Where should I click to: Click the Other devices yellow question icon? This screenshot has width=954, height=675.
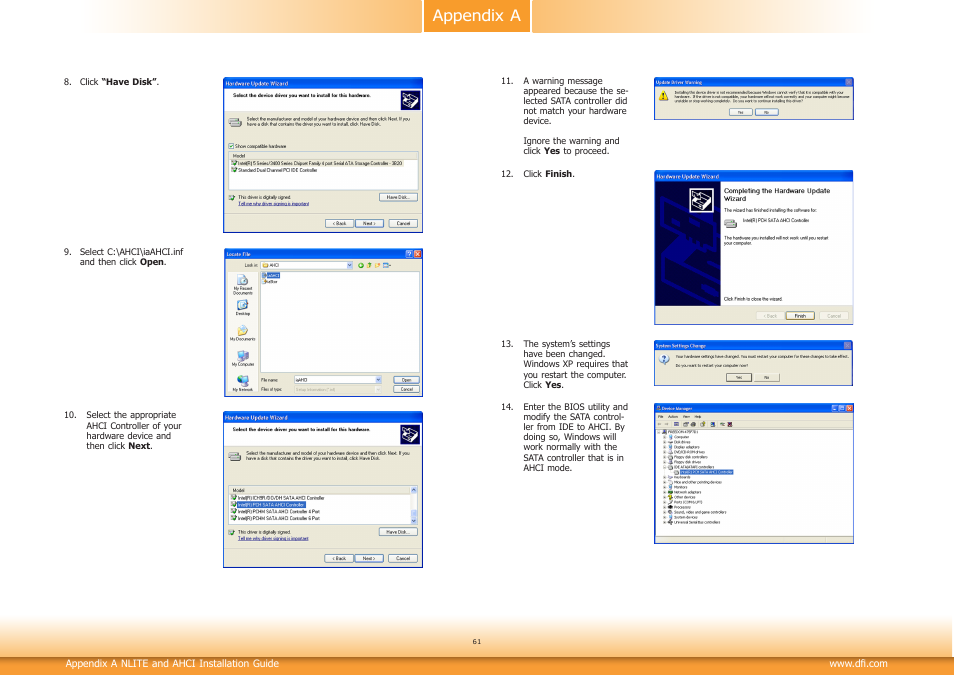(670, 497)
